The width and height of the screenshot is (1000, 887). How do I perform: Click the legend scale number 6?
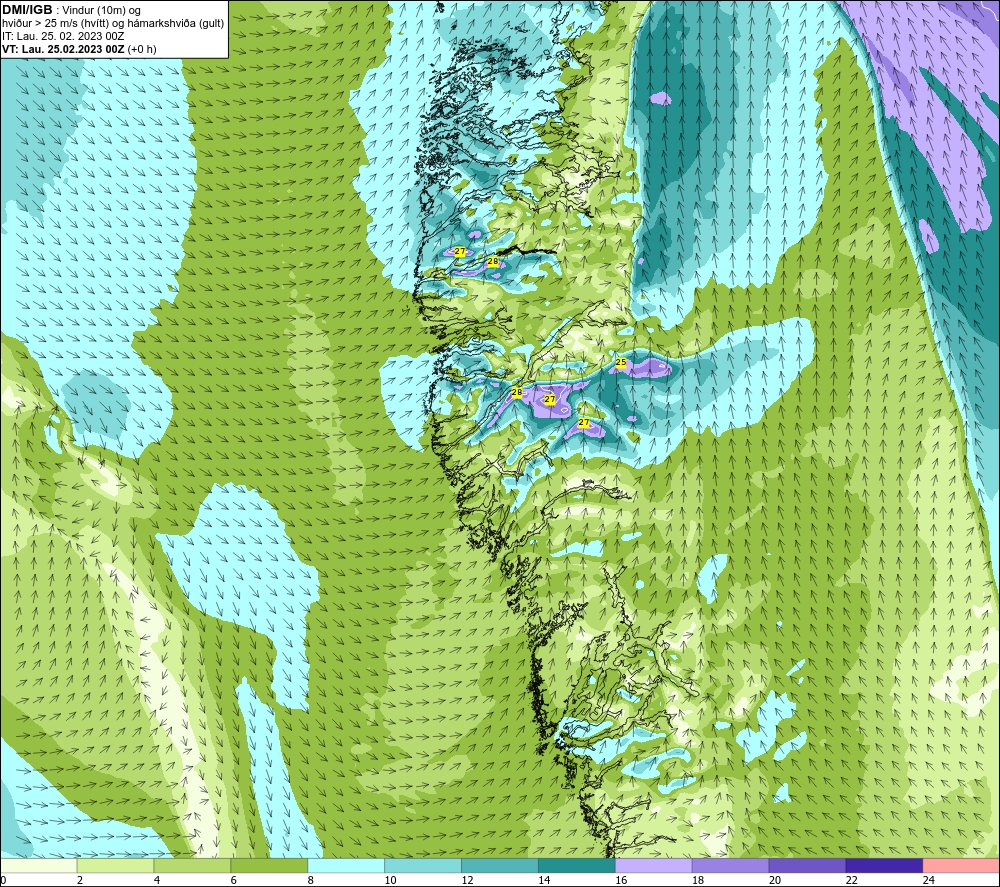point(233,880)
